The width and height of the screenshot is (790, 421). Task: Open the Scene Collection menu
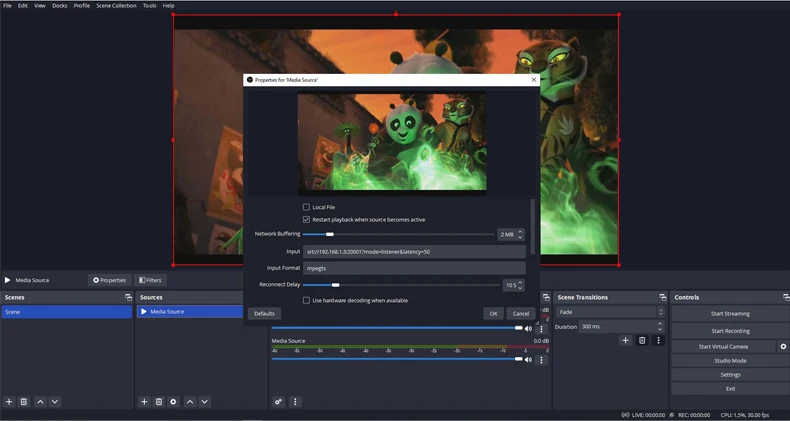coord(116,6)
